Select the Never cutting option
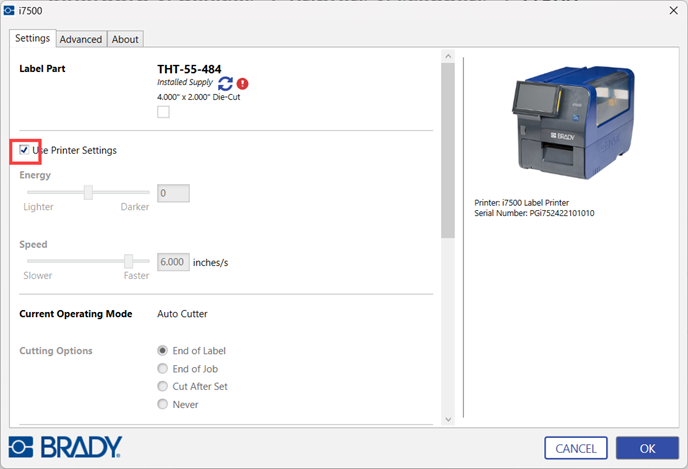Viewport: 688px width, 469px height. [163, 405]
